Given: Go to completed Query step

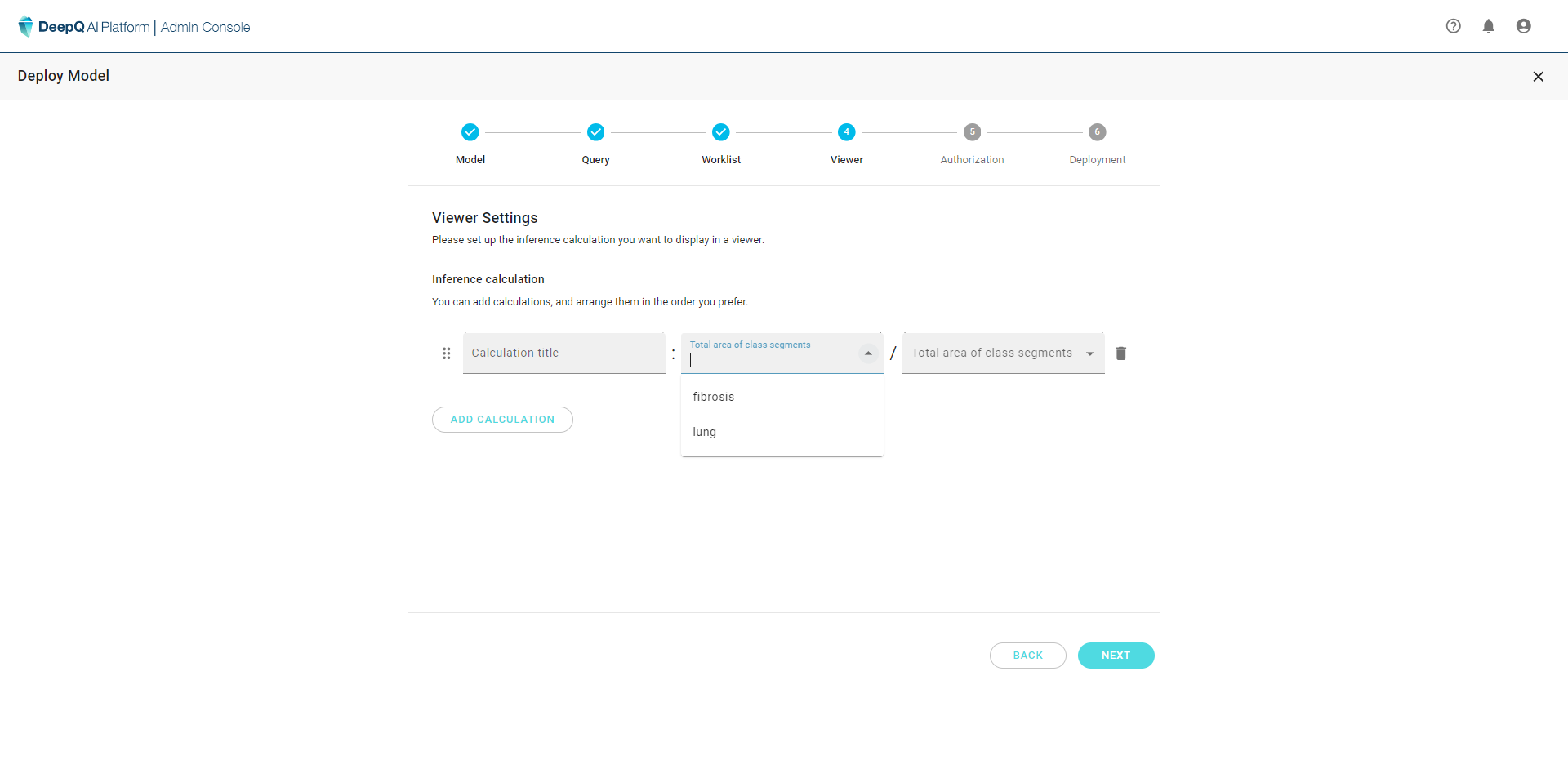Looking at the screenshot, I should (595, 132).
